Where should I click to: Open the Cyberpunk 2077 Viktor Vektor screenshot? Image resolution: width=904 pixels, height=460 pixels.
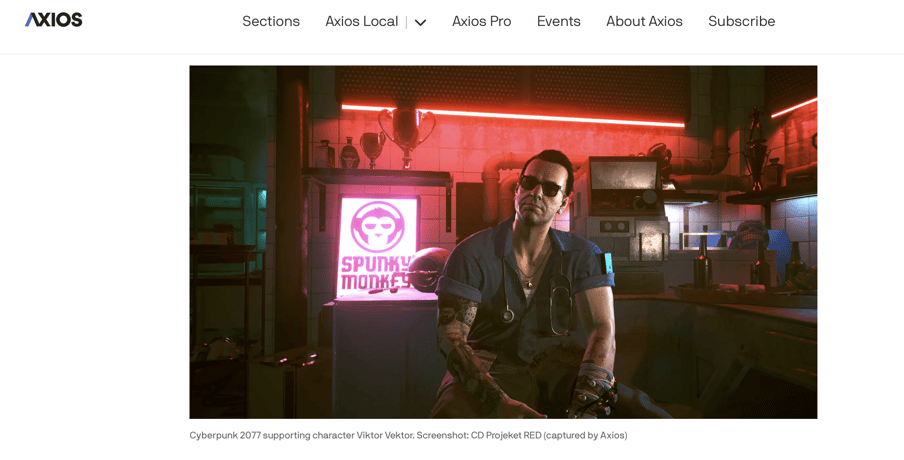(503, 242)
